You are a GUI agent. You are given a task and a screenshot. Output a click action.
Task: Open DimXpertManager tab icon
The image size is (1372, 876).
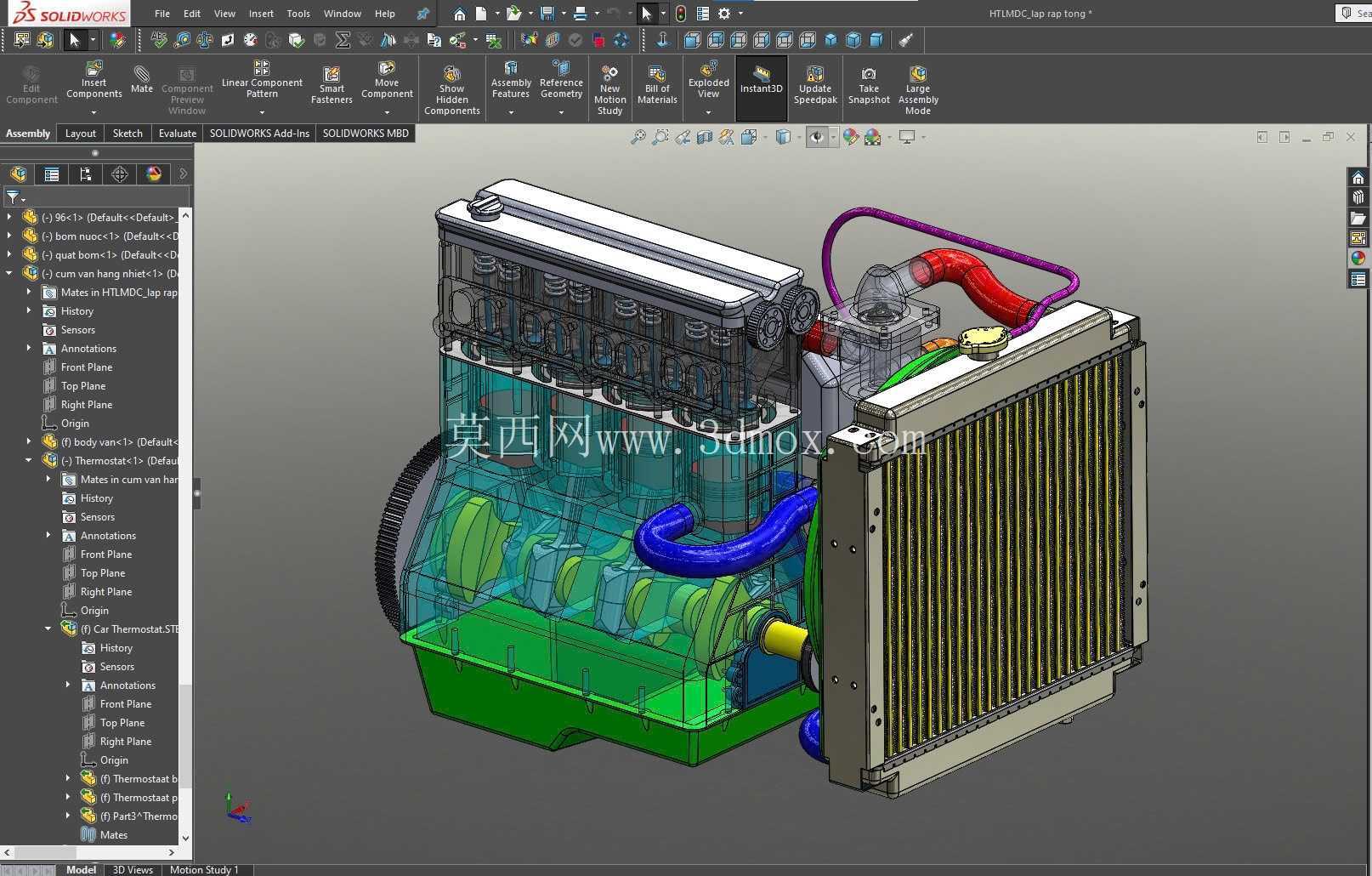[x=120, y=174]
